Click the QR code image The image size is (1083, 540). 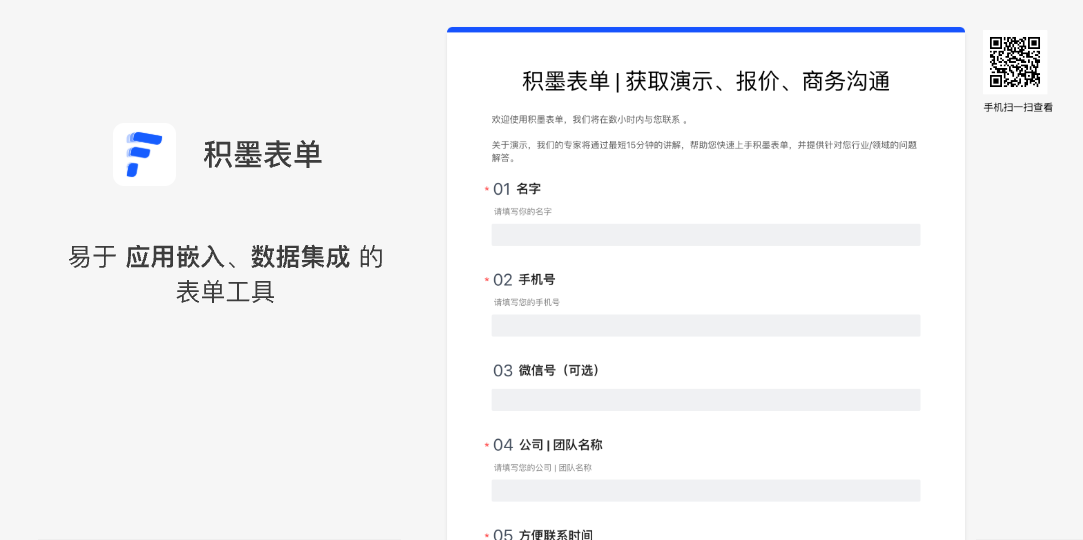click(1015, 61)
